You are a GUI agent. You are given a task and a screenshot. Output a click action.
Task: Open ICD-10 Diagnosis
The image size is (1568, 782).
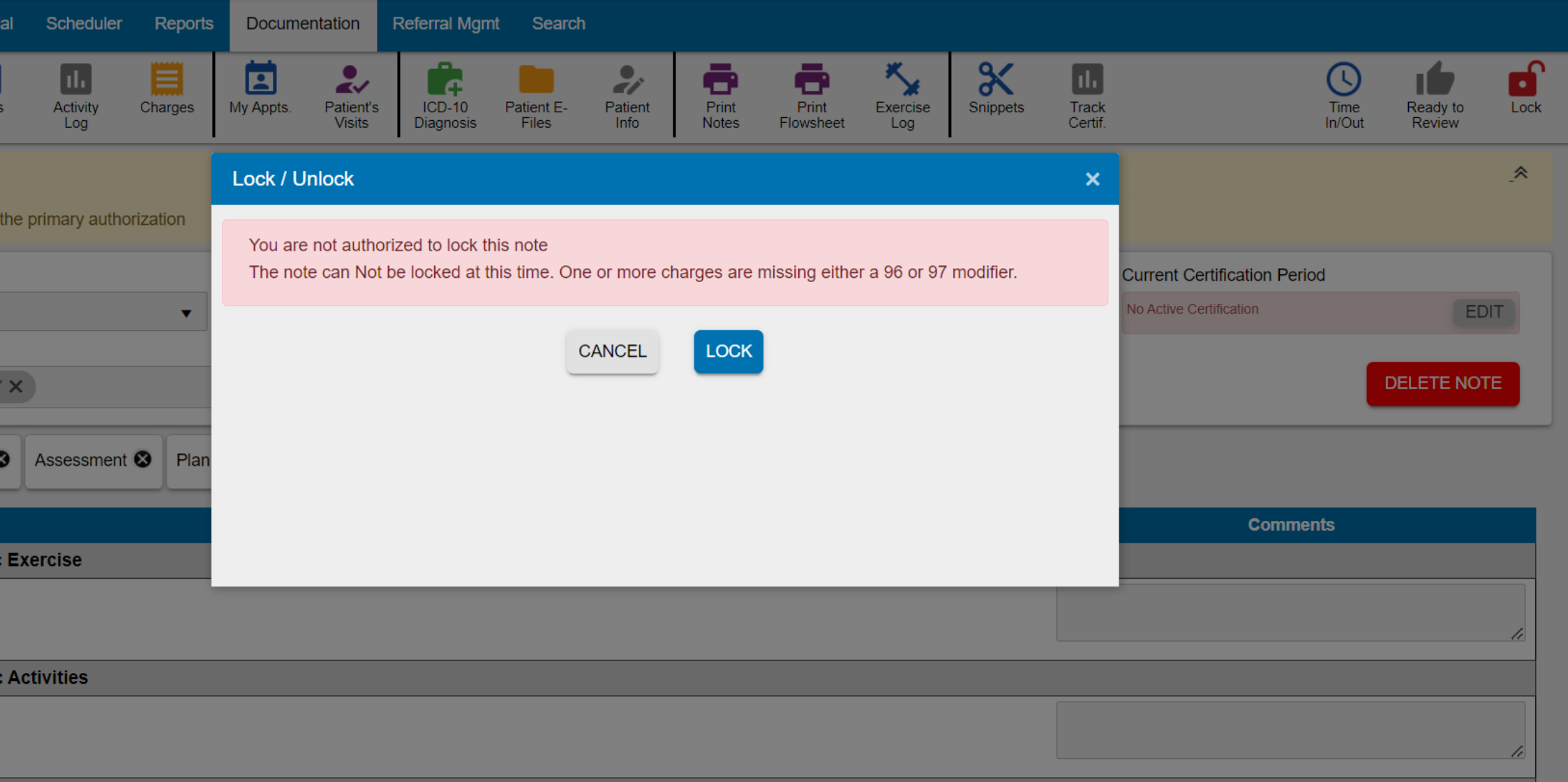(x=445, y=94)
